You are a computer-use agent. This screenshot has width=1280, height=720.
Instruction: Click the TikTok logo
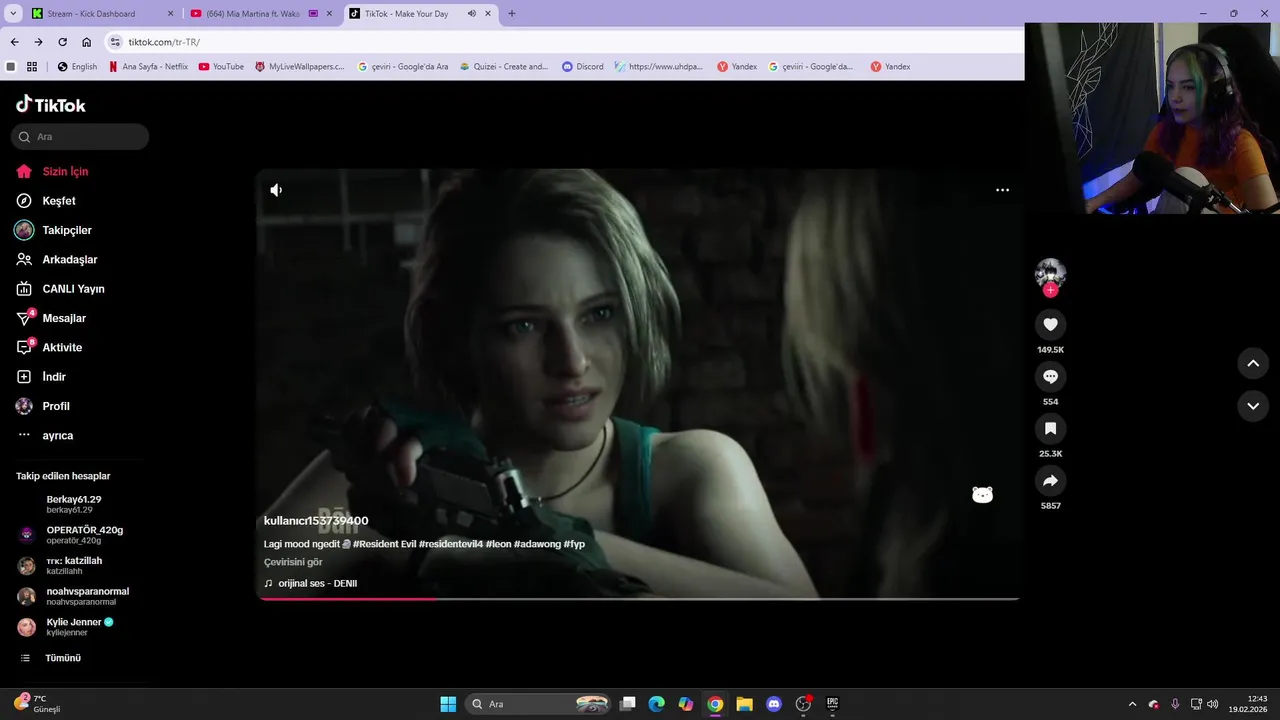(x=51, y=105)
